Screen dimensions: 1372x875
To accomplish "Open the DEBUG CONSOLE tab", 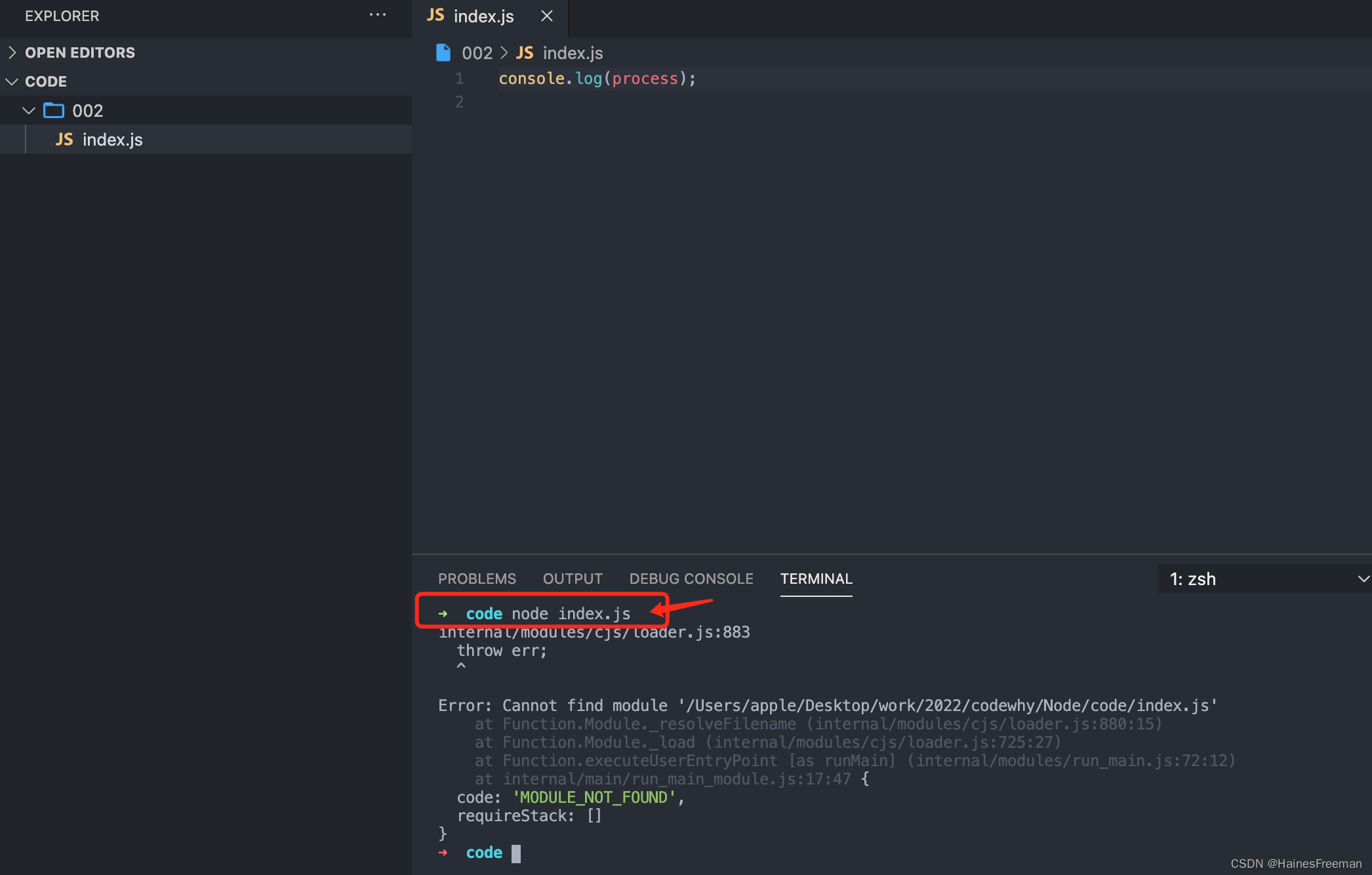I will (691, 579).
